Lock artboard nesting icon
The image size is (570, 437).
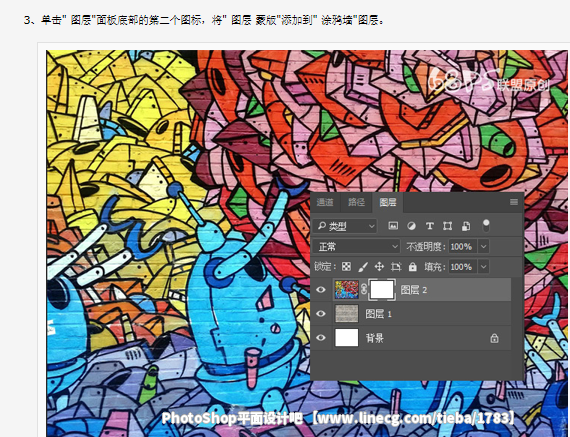(x=396, y=267)
